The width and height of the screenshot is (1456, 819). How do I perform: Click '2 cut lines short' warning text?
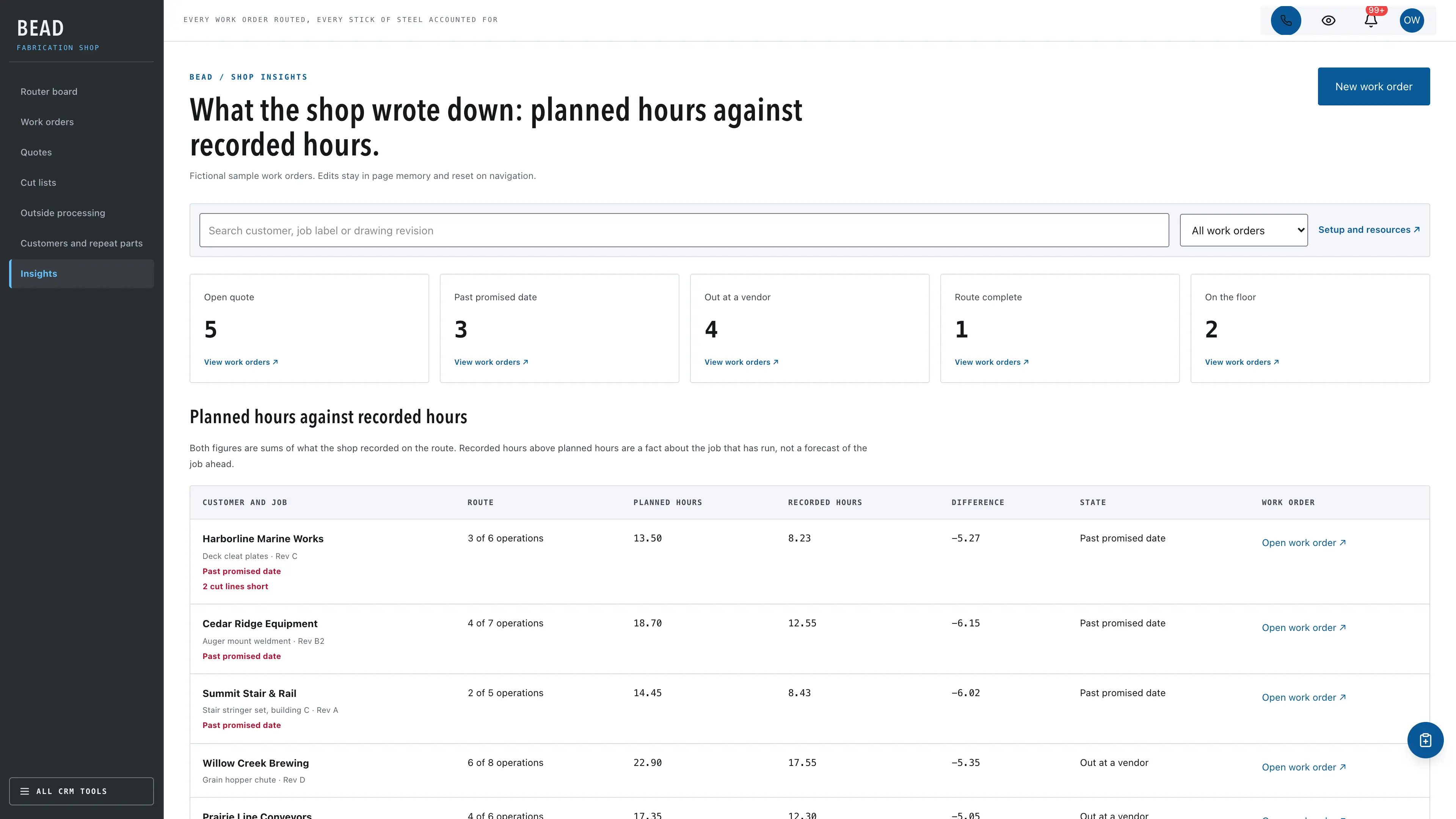(x=235, y=587)
